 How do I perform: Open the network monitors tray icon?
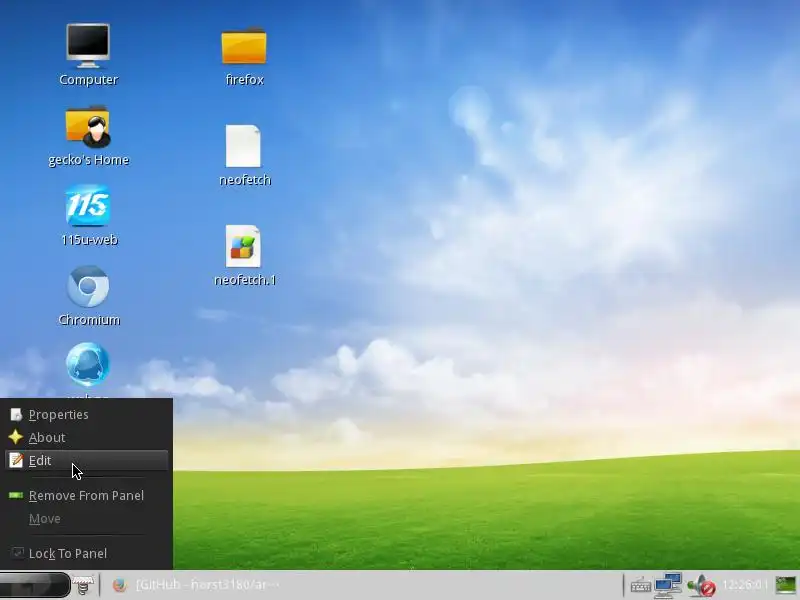click(x=668, y=585)
